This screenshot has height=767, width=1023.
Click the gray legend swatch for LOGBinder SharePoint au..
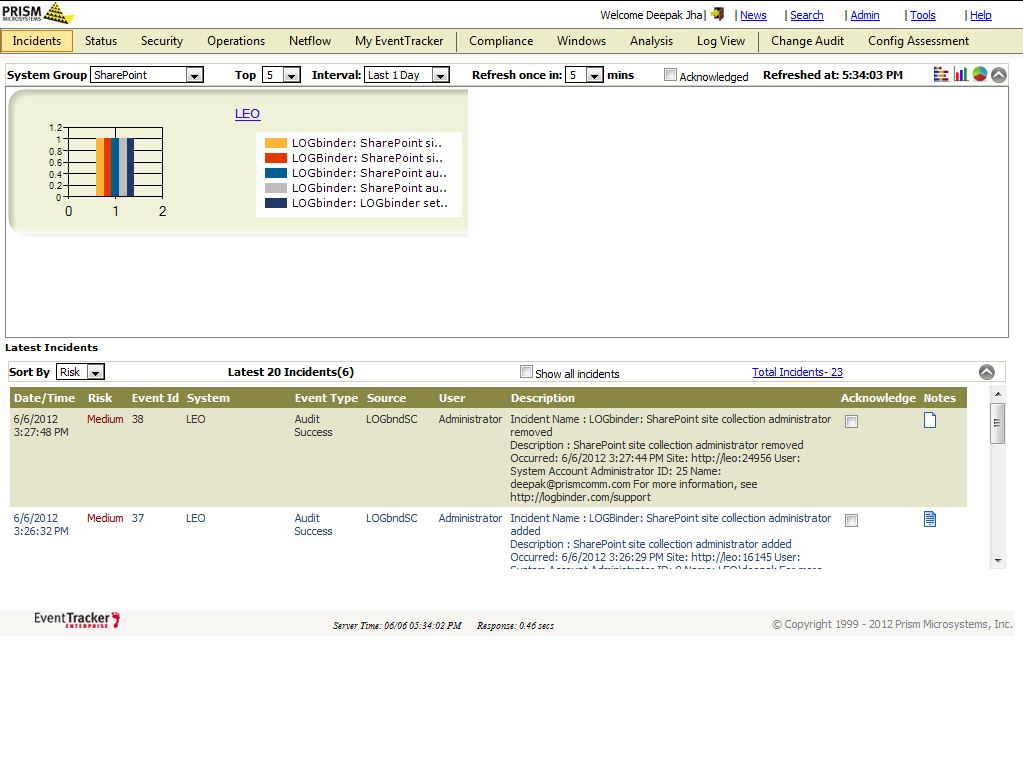(276, 188)
